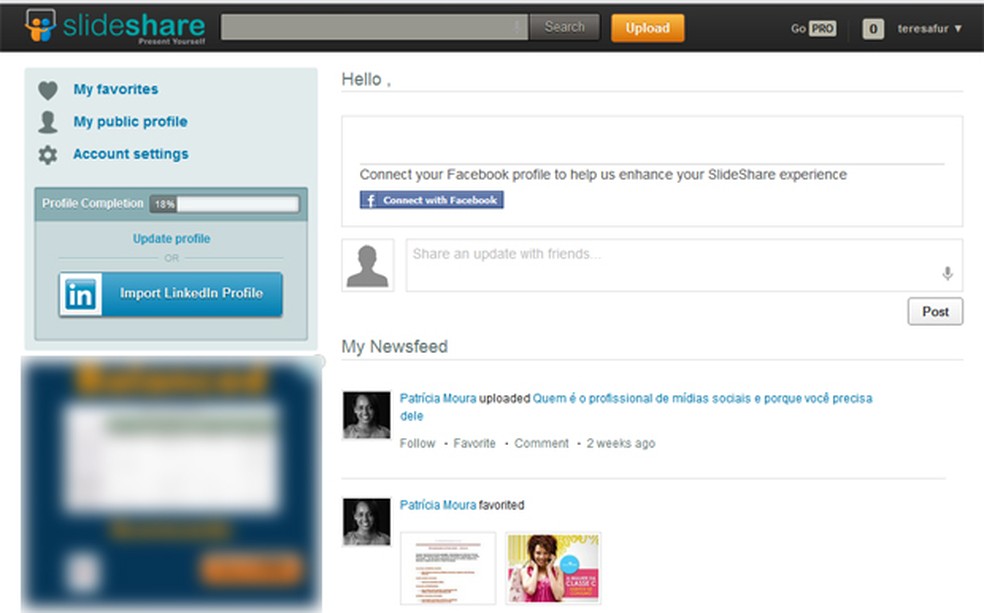Open the Go PRO link
This screenshot has height=613, width=984.
click(x=812, y=28)
